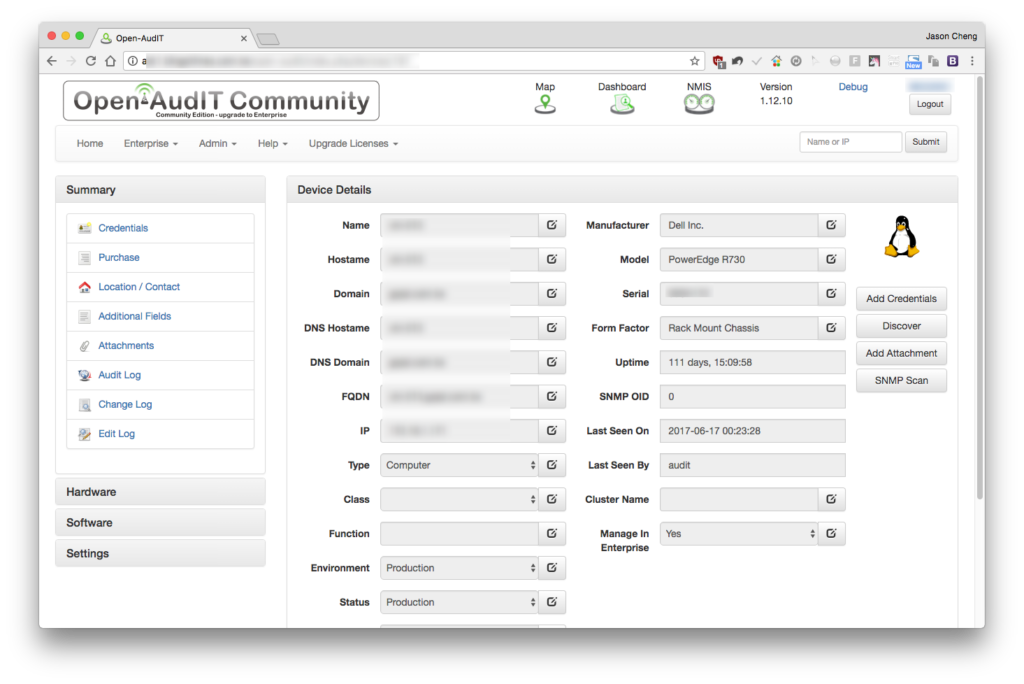
Task: Click the Discover button
Action: (x=901, y=326)
